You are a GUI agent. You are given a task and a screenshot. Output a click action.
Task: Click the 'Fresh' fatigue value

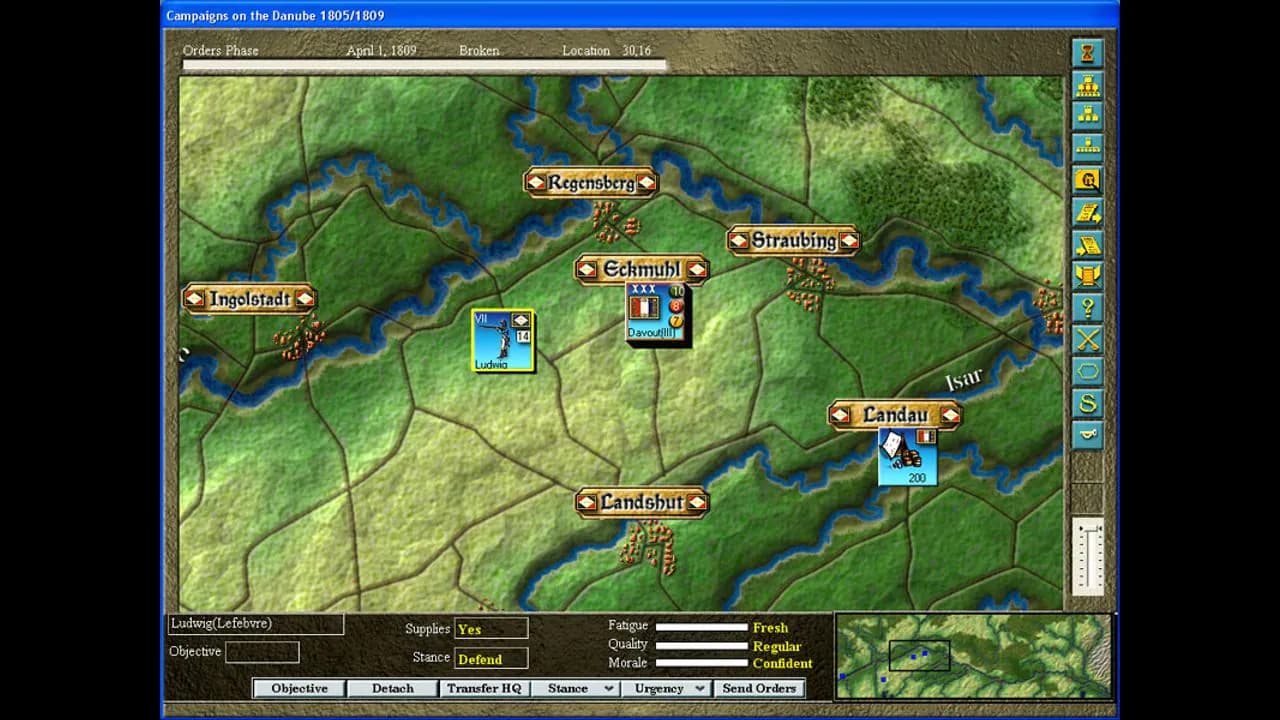click(x=770, y=628)
